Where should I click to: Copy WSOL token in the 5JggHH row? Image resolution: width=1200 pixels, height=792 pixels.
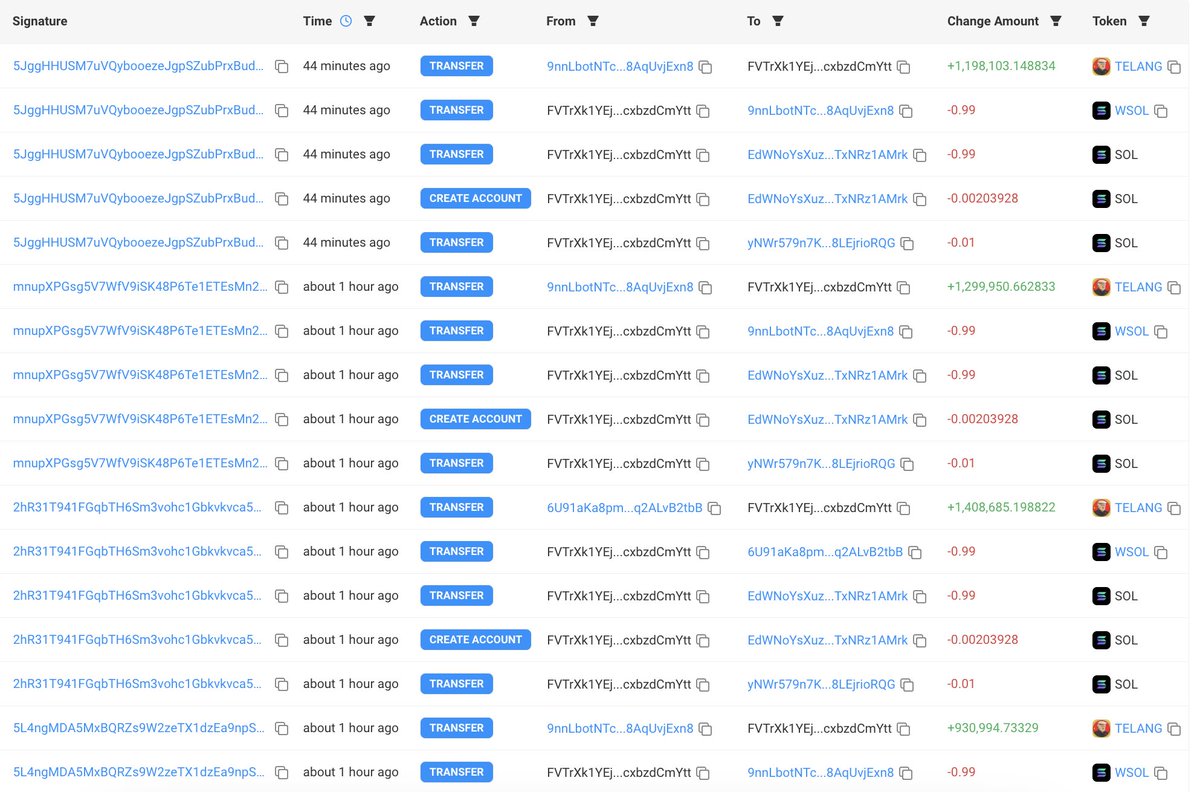click(x=1161, y=111)
